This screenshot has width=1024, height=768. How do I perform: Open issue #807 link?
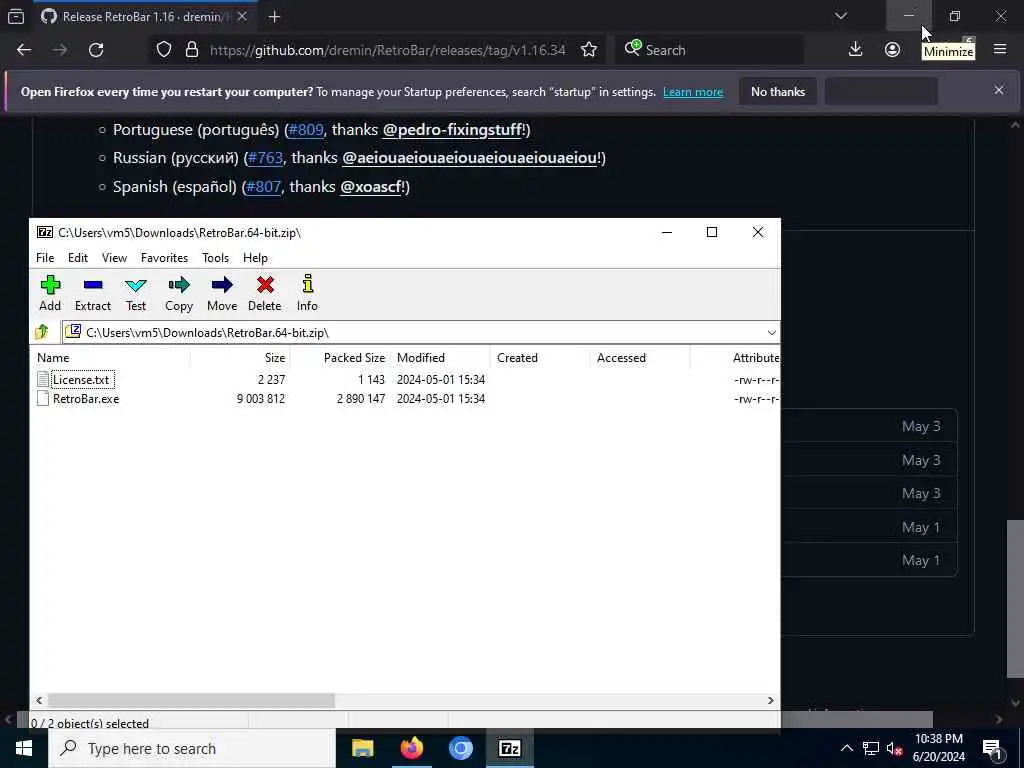(x=263, y=187)
